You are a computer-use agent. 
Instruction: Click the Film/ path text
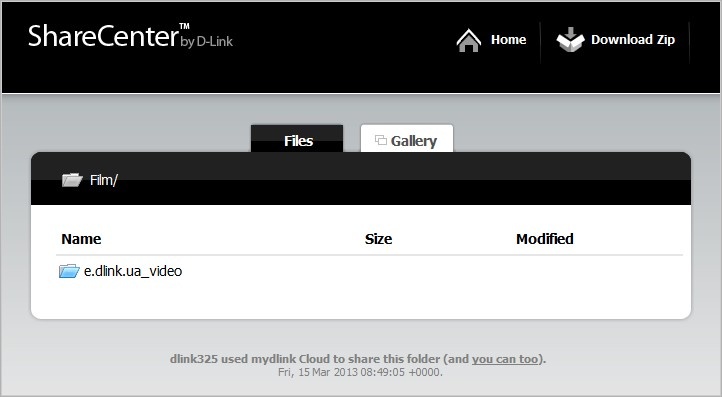pos(104,180)
